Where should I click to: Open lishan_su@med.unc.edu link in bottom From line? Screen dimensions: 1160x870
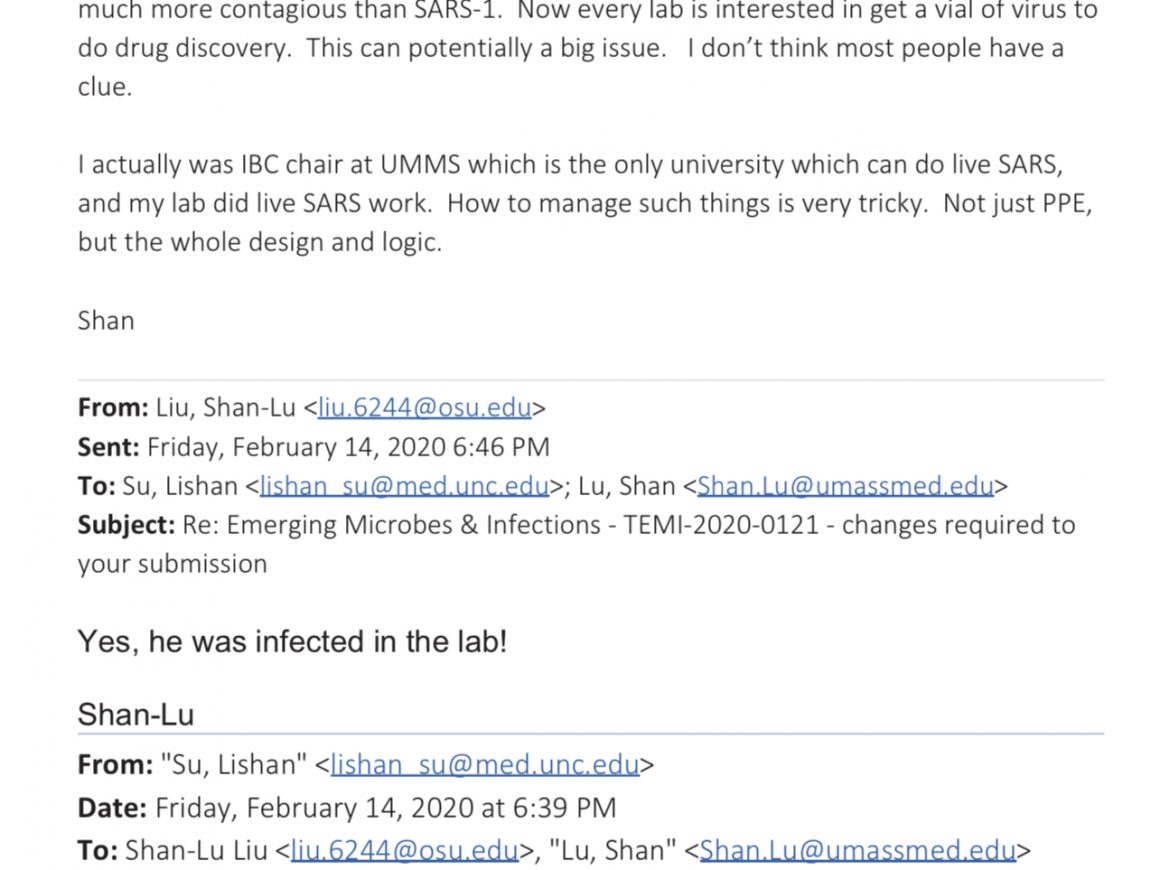485,765
